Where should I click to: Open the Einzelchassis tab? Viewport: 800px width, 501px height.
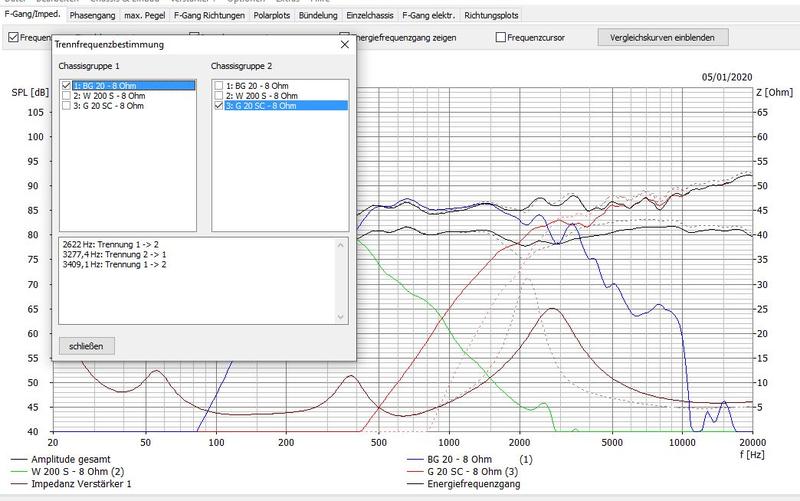(369, 15)
